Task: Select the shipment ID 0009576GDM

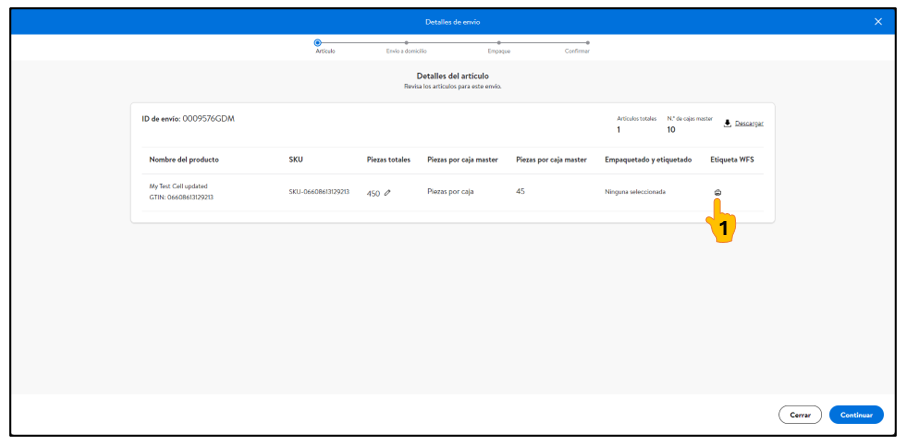Action: pos(209,119)
